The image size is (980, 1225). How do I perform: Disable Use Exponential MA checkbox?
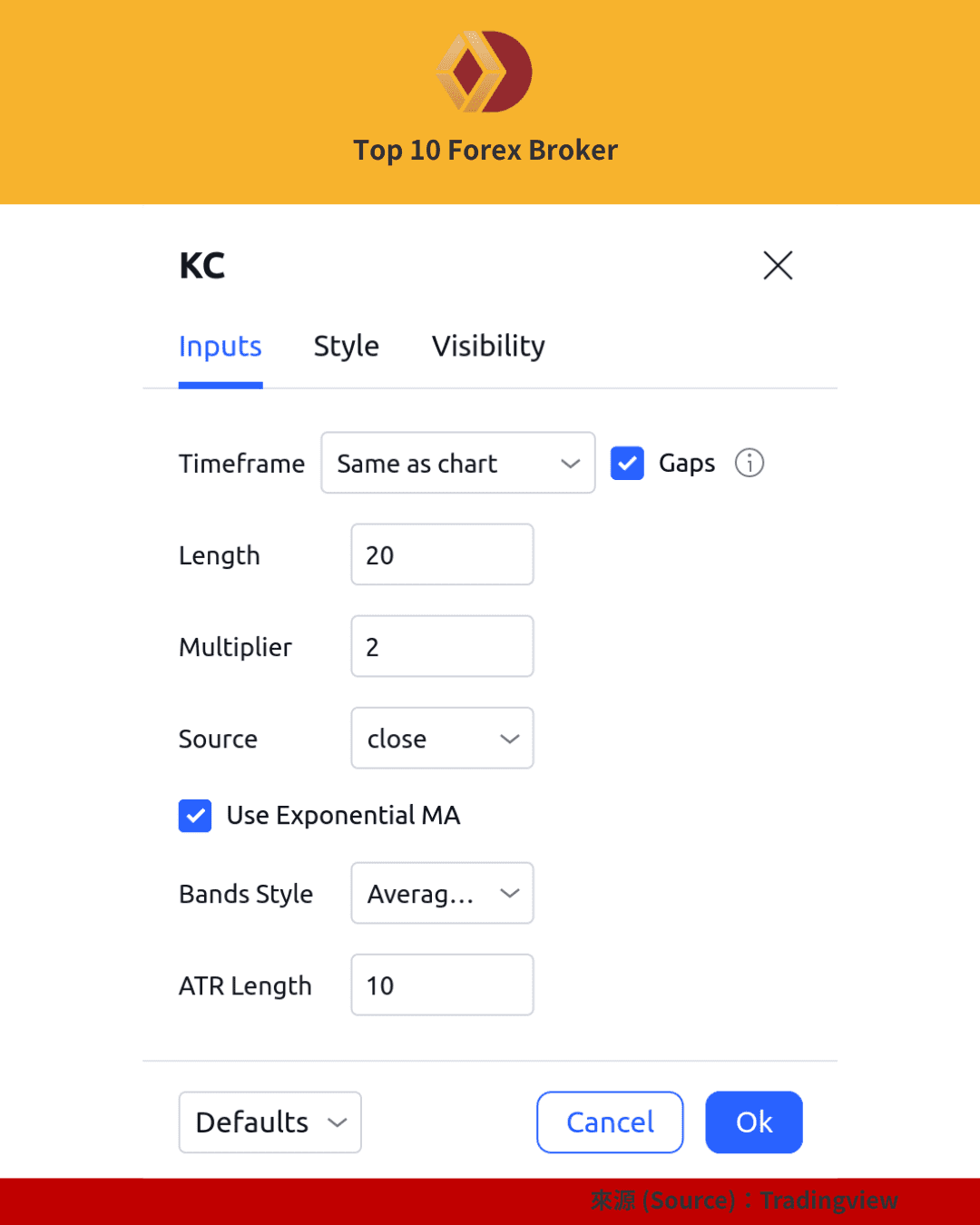tap(195, 816)
